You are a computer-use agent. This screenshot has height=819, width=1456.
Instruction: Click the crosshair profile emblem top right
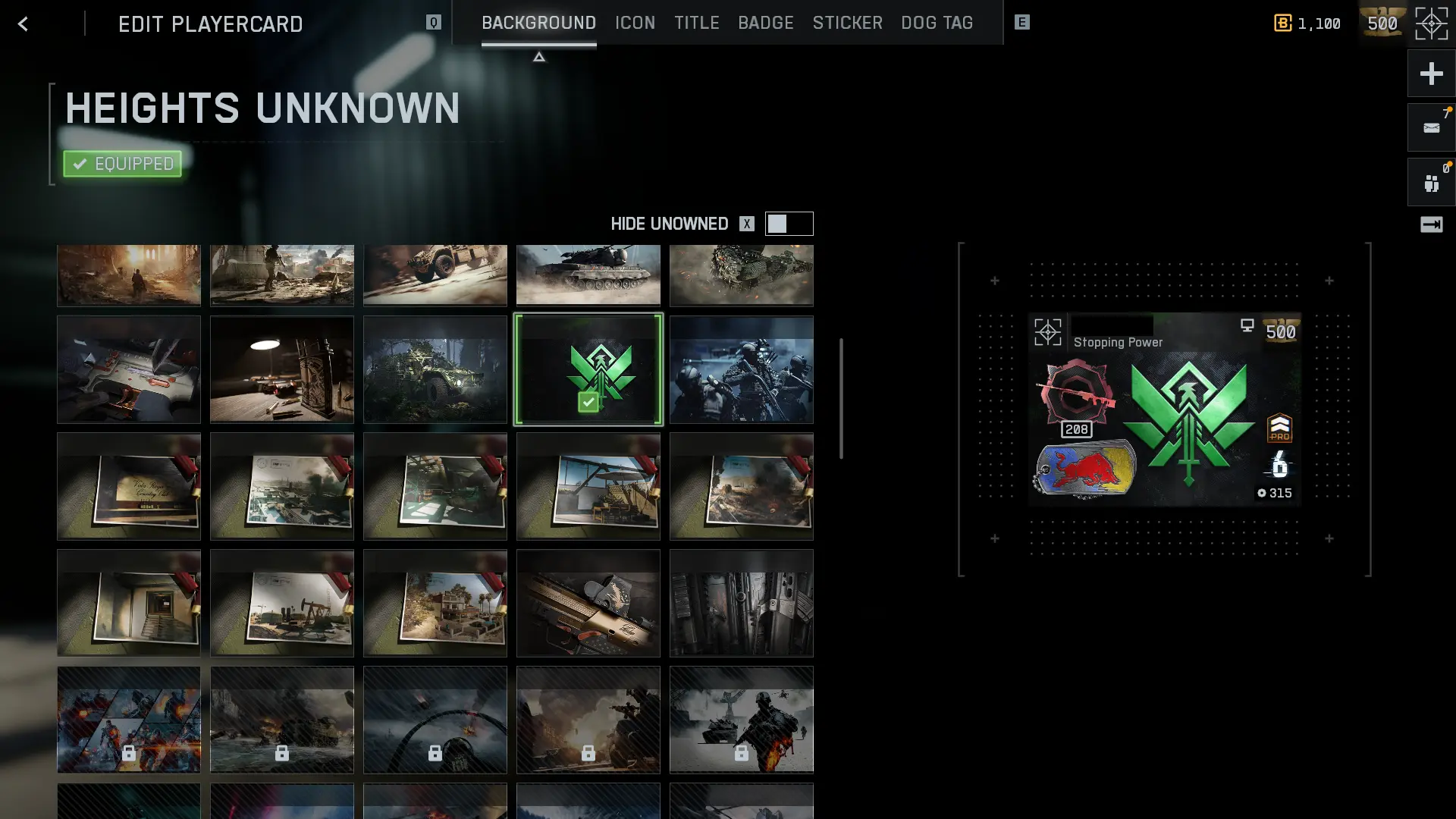click(x=1431, y=24)
